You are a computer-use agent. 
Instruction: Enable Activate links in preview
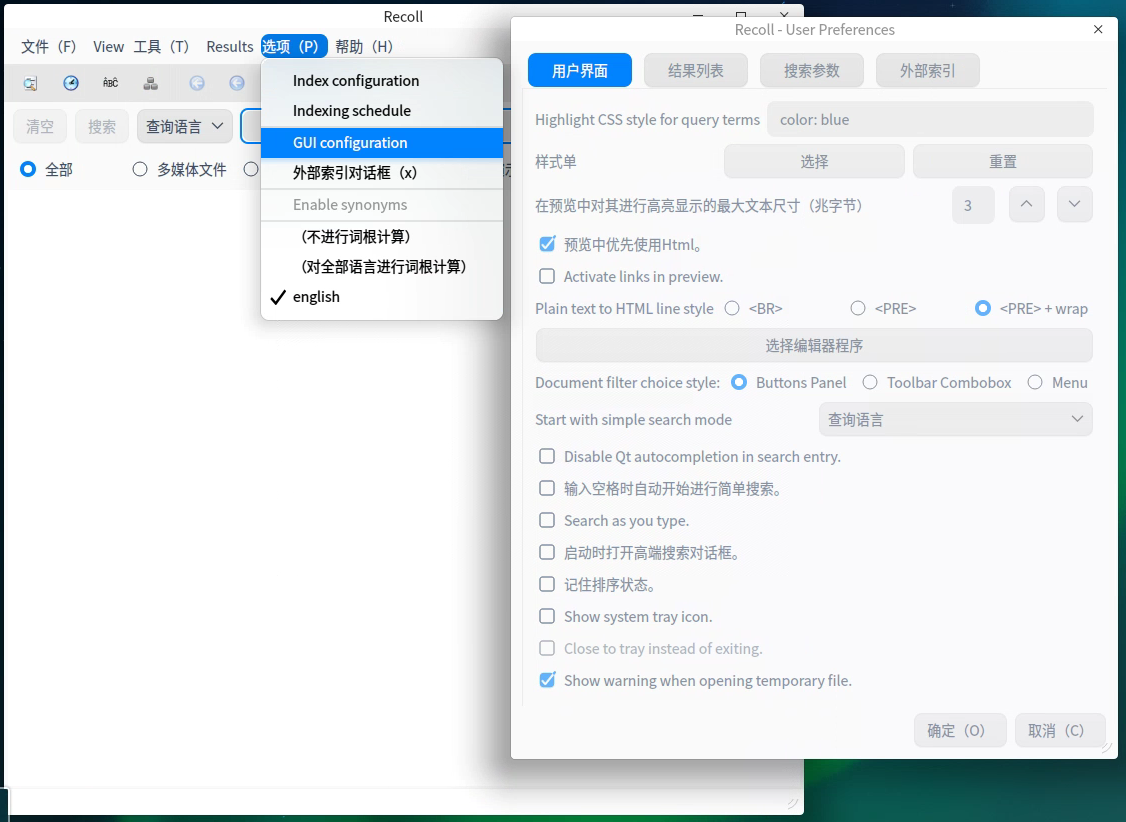click(547, 276)
